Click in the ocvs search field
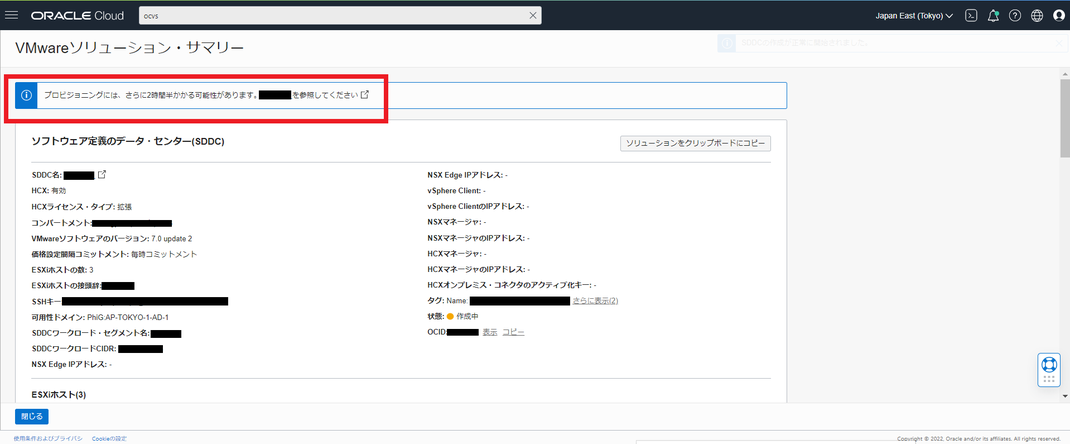 pyautogui.click(x=333, y=16)
